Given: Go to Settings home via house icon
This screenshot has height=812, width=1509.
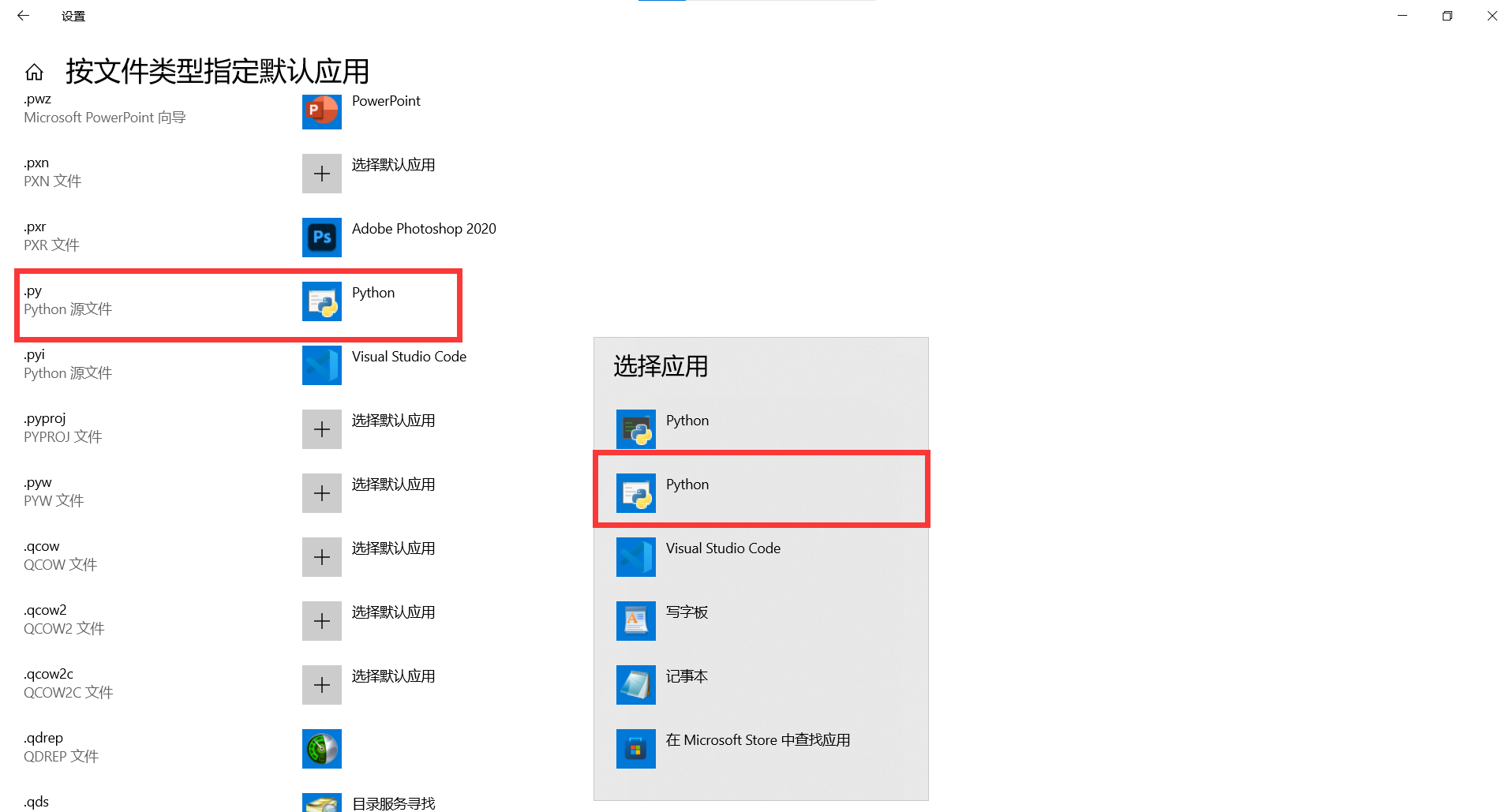Looking at the screenshot, I should 34,73.
